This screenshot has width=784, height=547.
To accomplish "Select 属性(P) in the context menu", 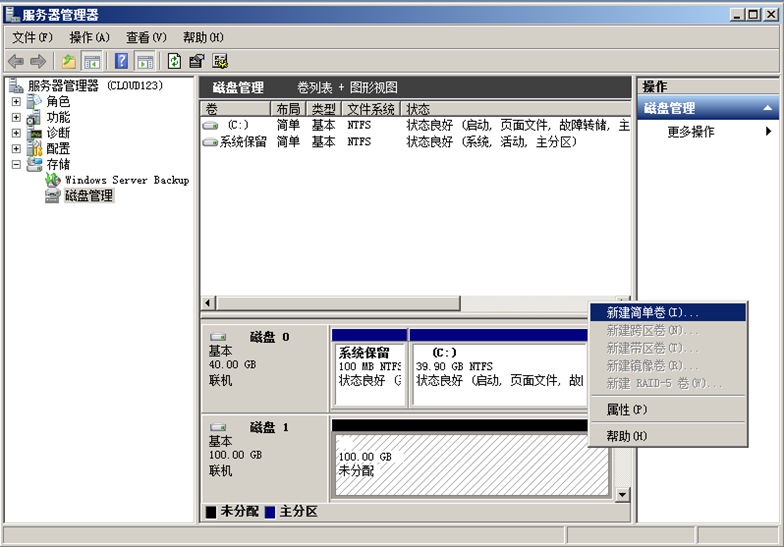I will pyautogui.click(x=627, y=410).
